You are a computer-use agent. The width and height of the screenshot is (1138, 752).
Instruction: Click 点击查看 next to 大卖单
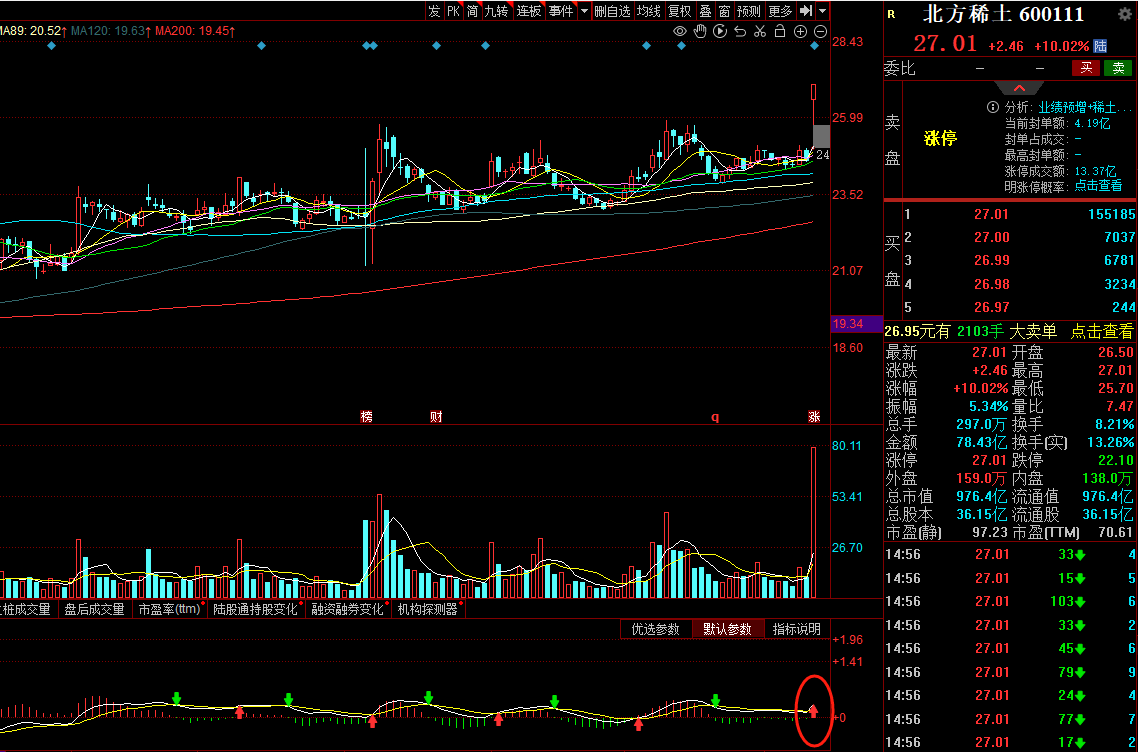click(x=1102, y=332)
